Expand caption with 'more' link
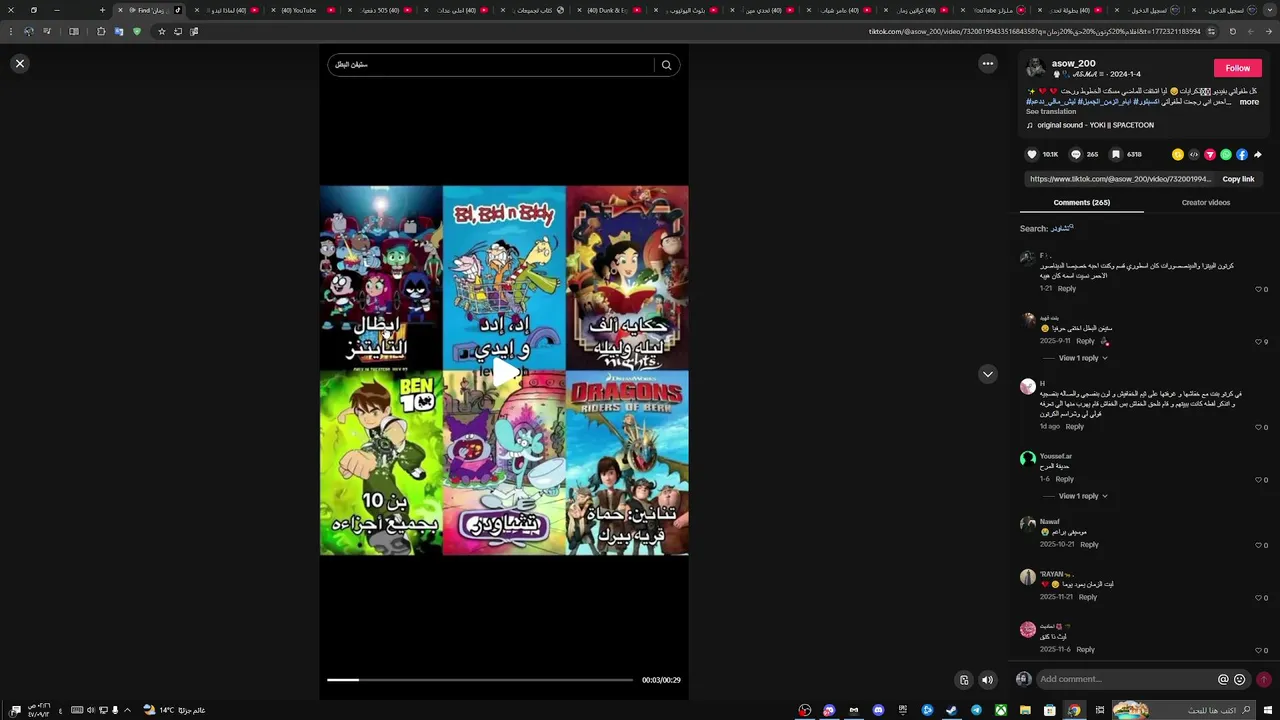This screenshot has width=1280, height=720. pyautogui.click(x=1249, y=102)
